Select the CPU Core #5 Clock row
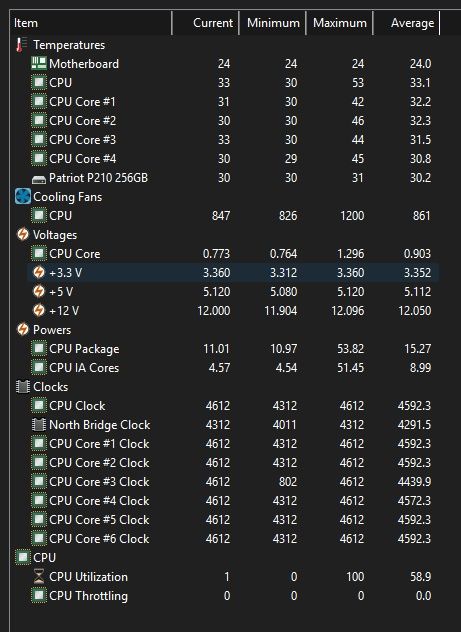Screen dimensions: 461x632 (233, 520)
